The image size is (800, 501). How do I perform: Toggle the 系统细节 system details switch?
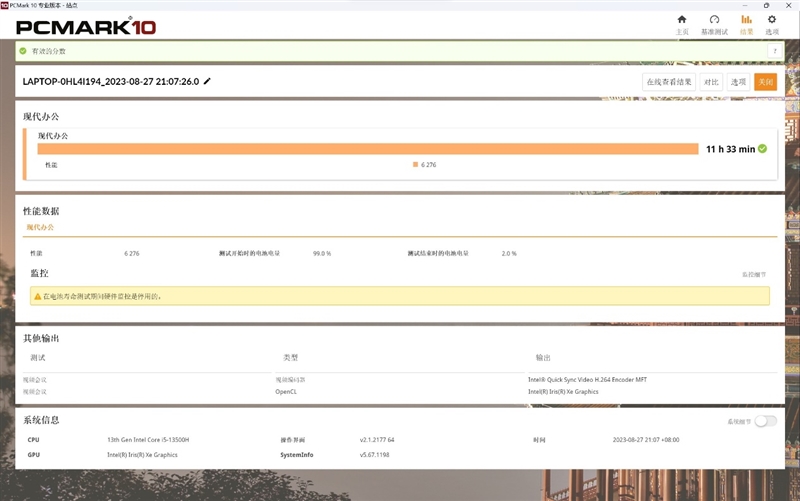pyautogui.click(x=765, y=421)
